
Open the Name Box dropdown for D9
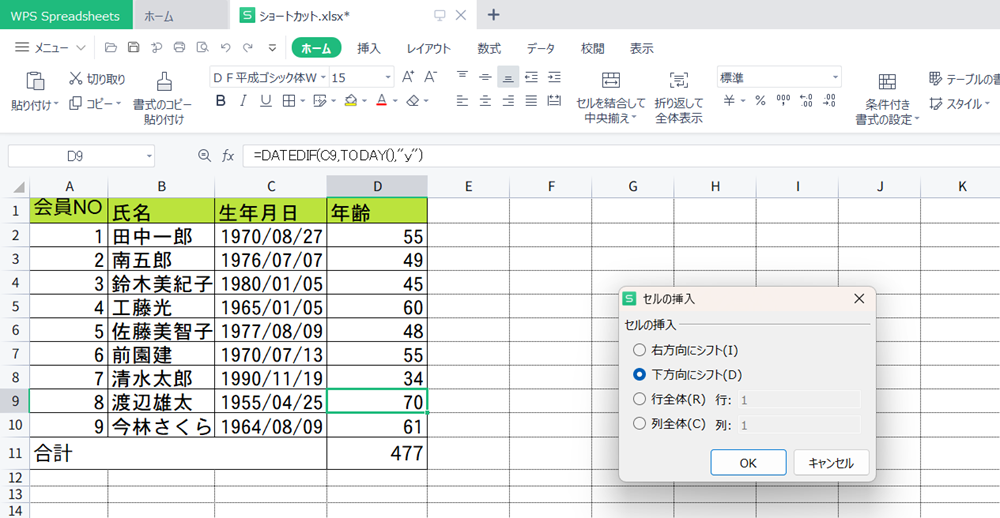149,156
